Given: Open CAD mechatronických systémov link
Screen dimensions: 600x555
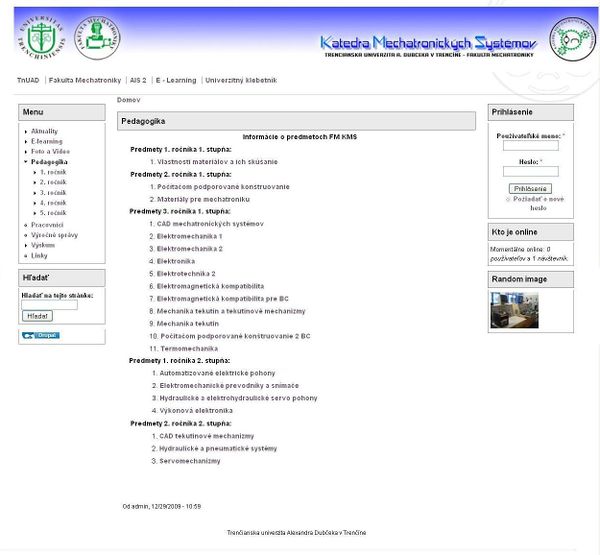Looking at the screenshot, I should click(210, 224).
